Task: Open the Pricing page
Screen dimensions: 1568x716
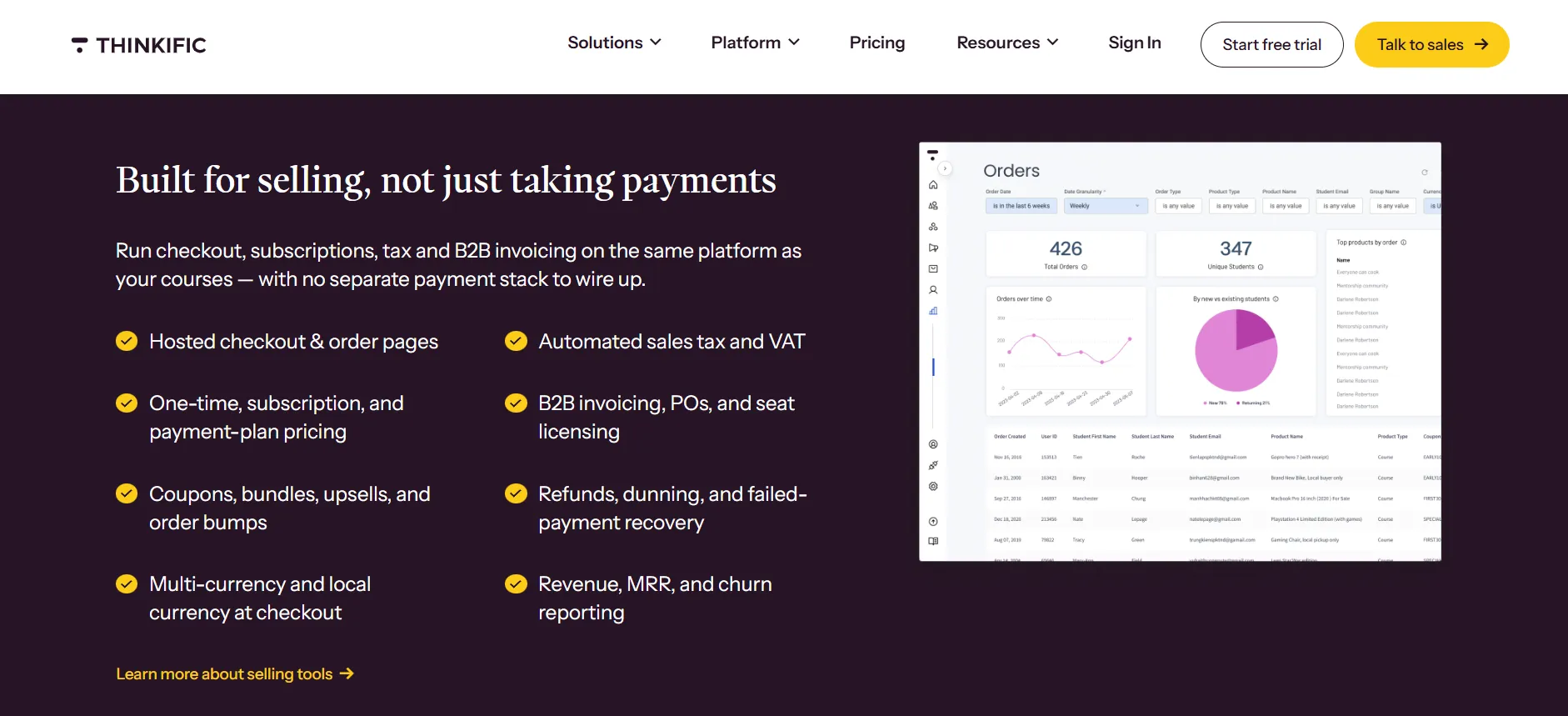Action: 877,43
